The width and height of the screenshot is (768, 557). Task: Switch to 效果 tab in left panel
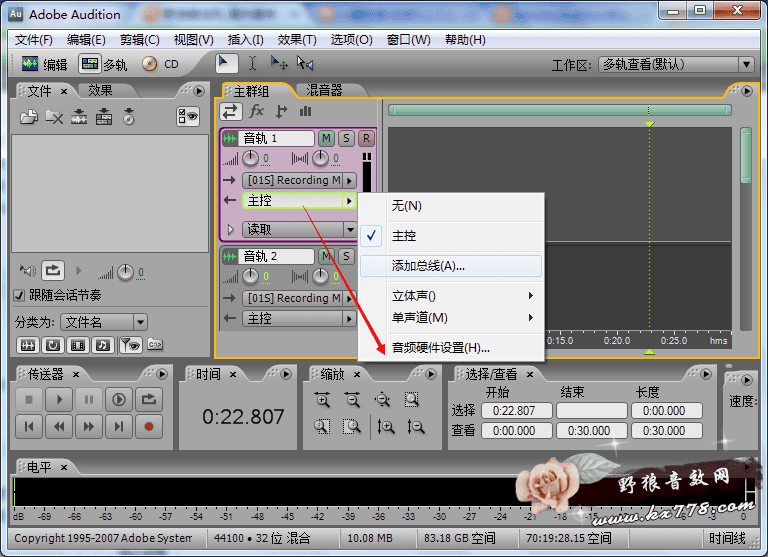100,90
